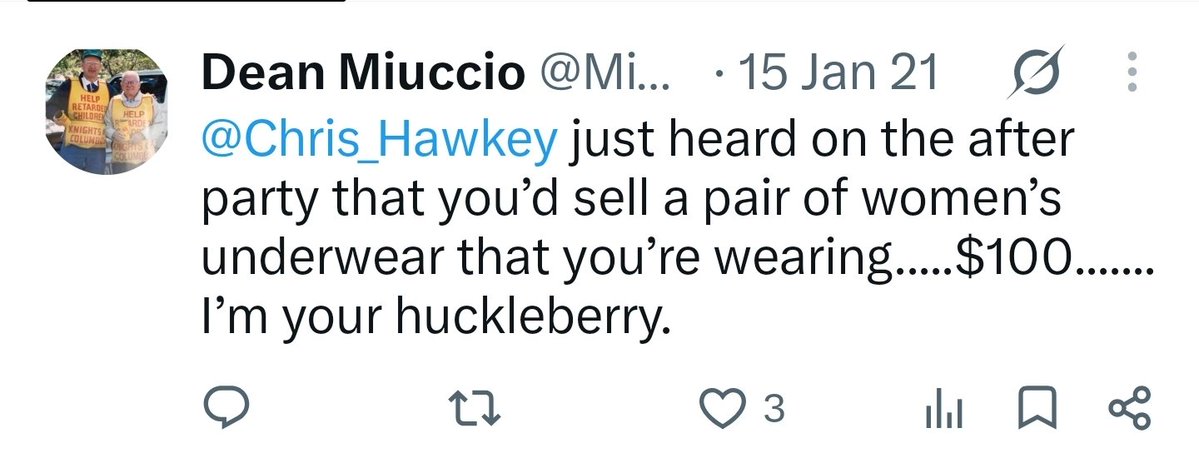
Task: Click the black tab indicator bar at top
Action: point(187,1)
